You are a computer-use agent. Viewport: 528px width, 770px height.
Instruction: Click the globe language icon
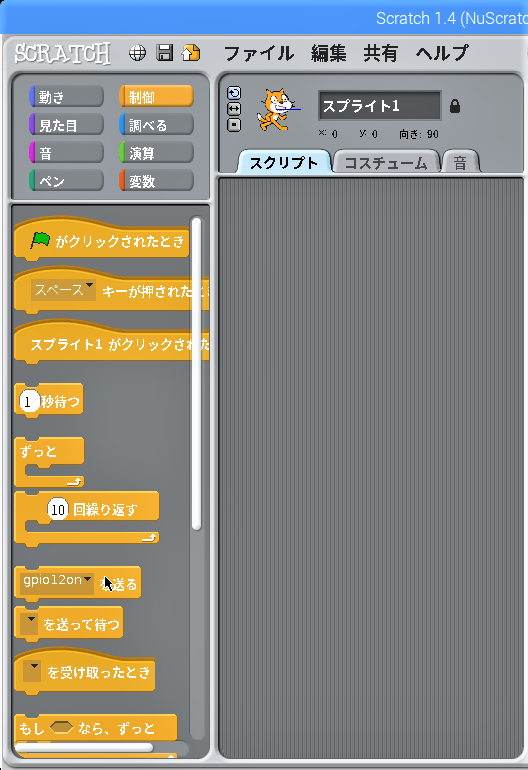(x=137, y=53)
